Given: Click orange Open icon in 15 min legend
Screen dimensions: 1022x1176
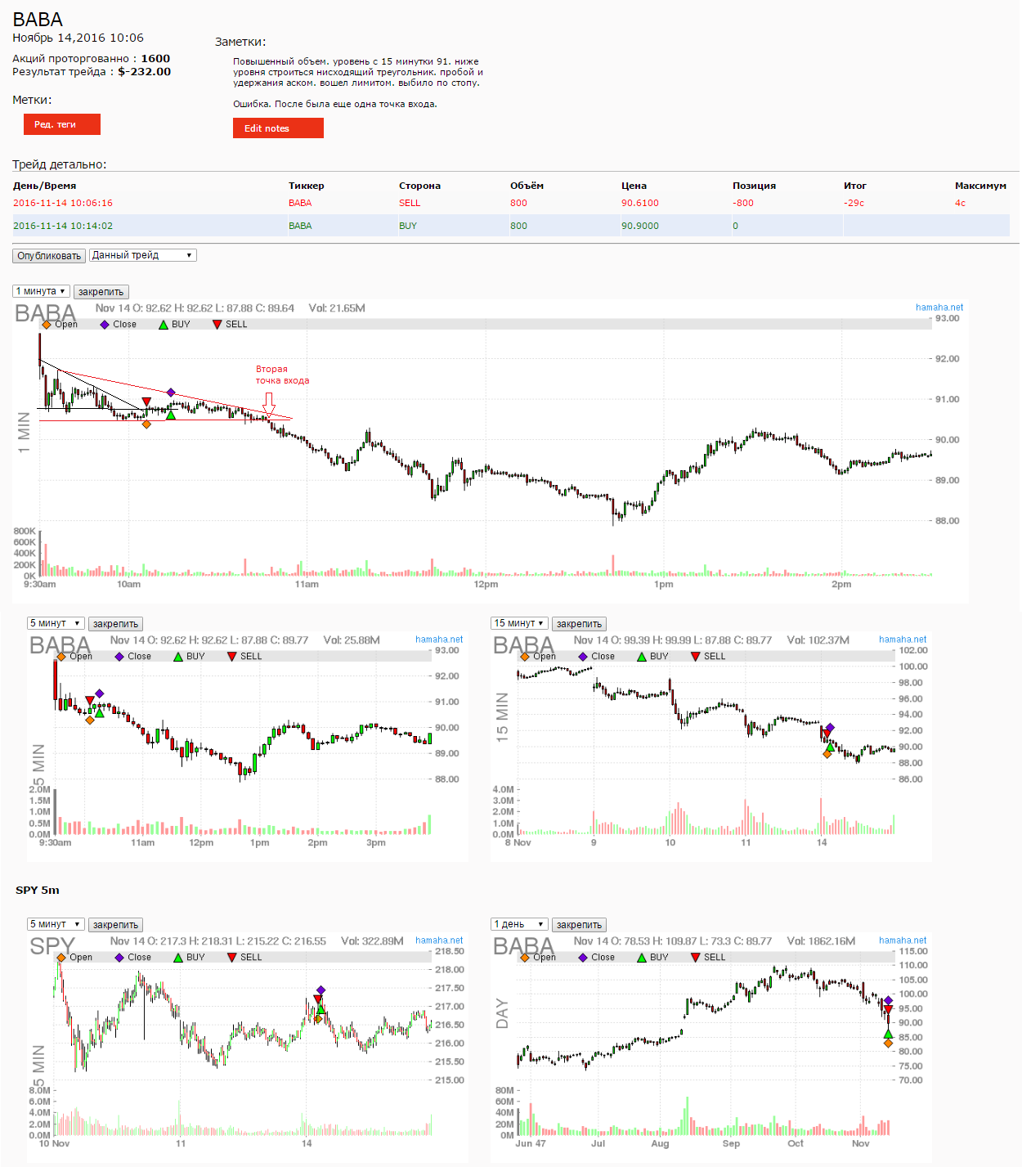Looking at the screenshot, I should [x=525, y=657].
